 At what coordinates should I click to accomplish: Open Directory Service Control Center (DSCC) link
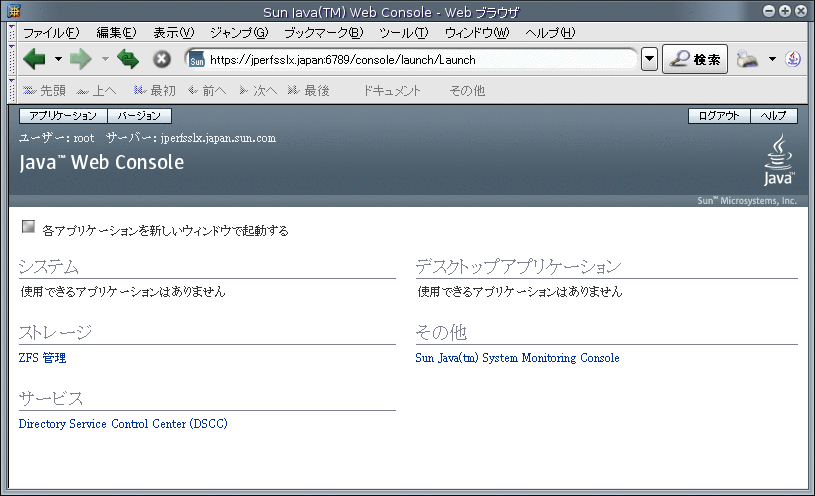tap(123, 424)
